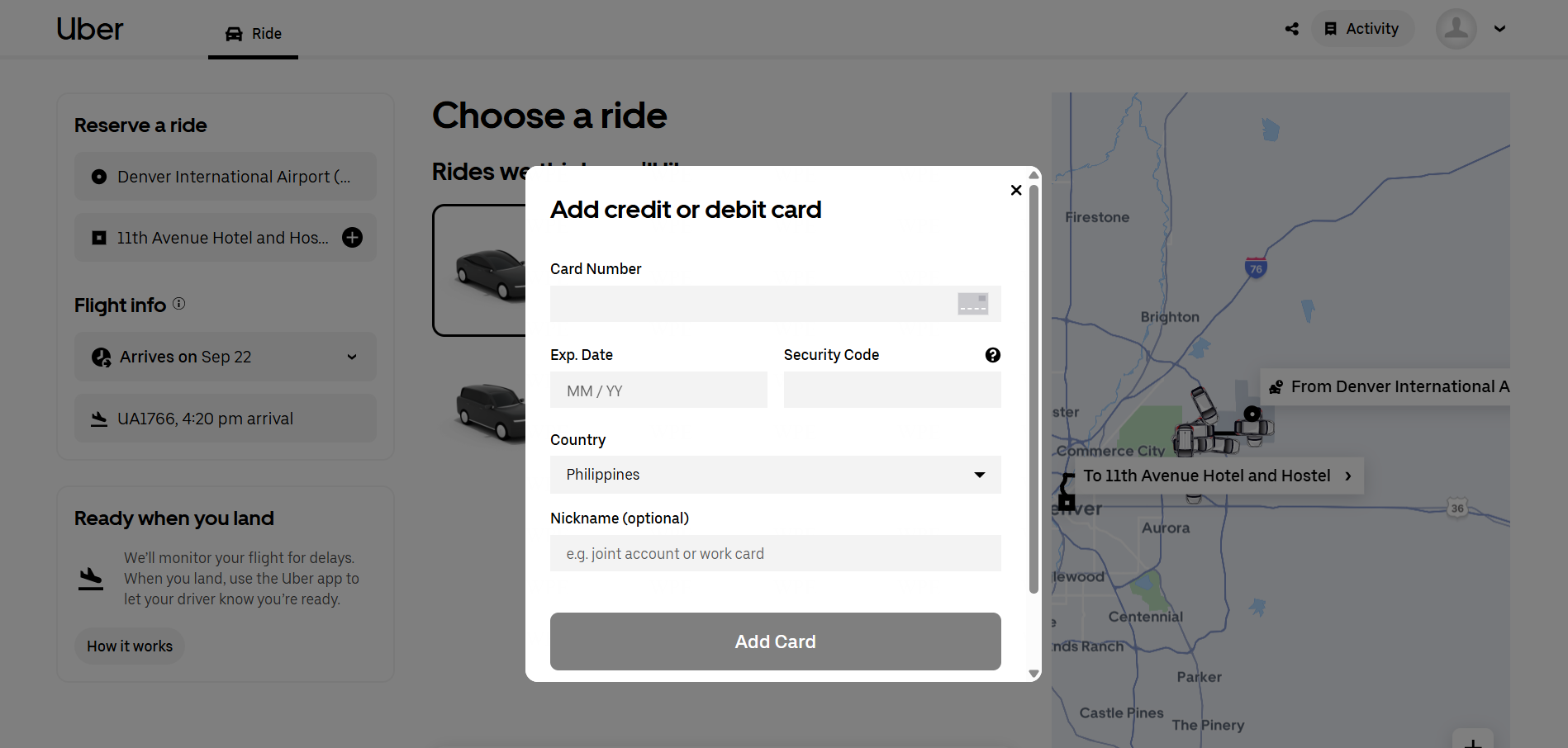The image size is (1568, 748).
Task: Click the card type icon in Card Number
Action: [x=972, y=304]
